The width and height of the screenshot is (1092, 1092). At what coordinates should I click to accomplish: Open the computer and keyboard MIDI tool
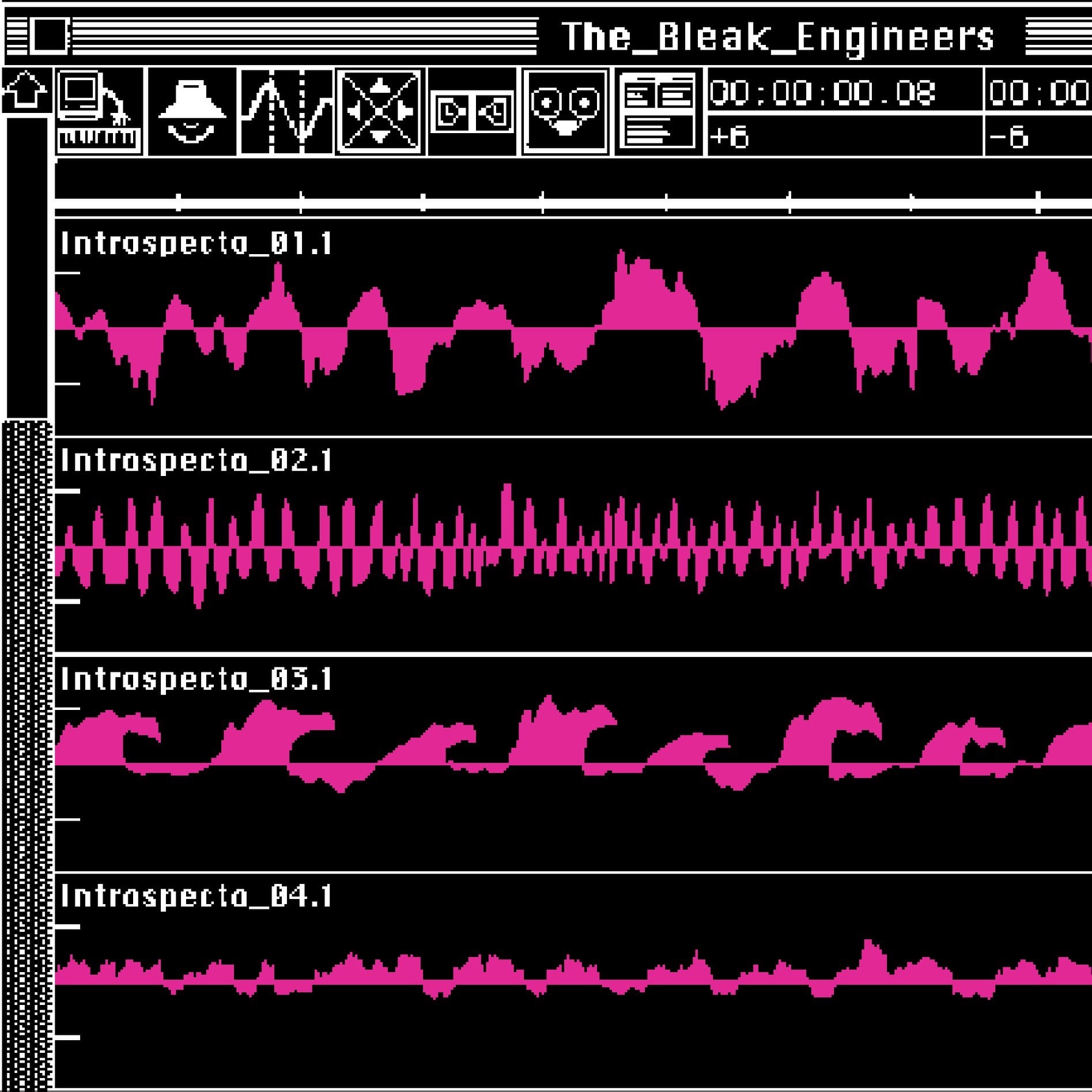click(100, 112)
